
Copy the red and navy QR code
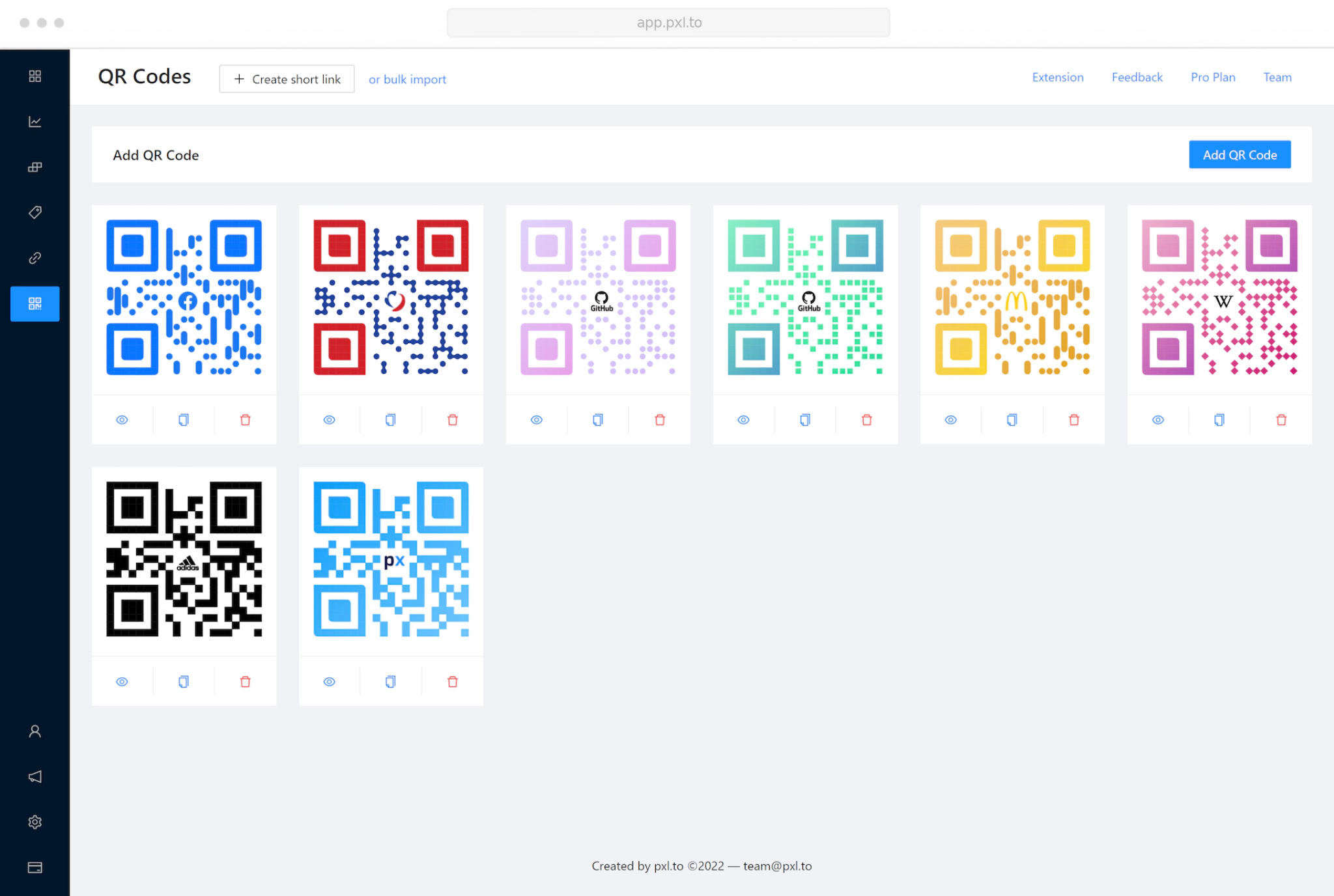(391, 420)
